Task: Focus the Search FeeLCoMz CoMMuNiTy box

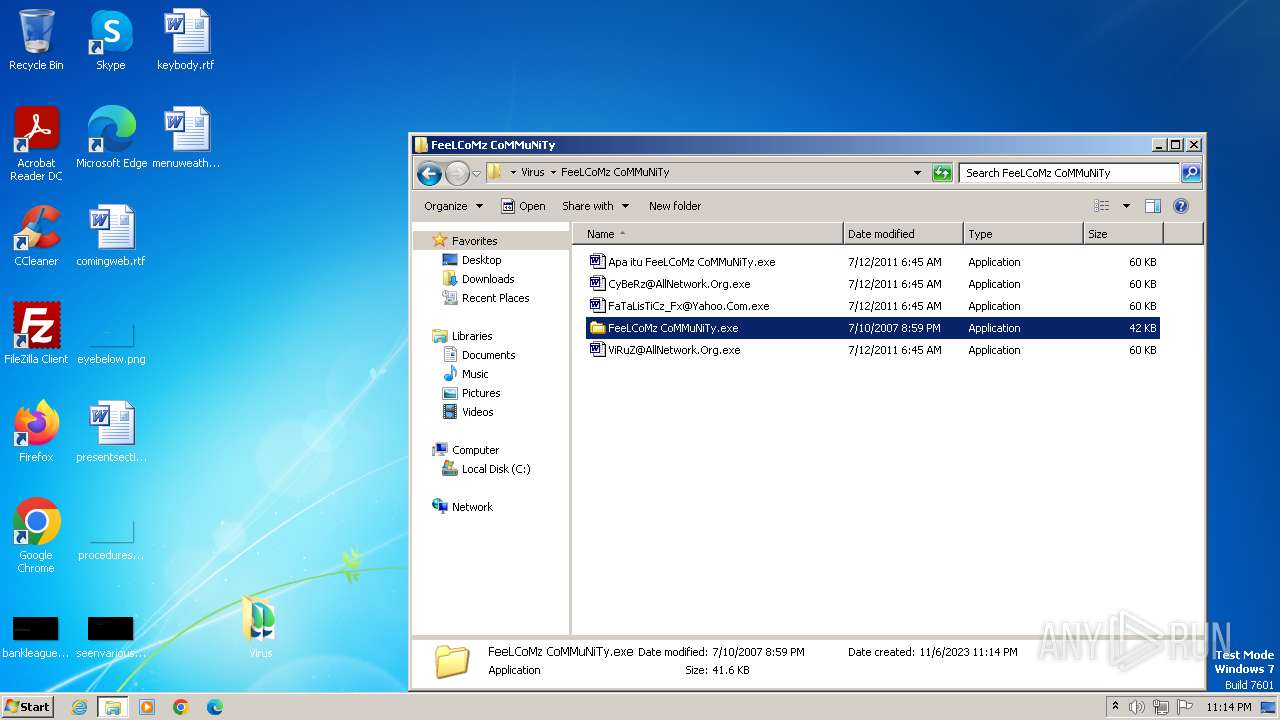Action: 1070,173
